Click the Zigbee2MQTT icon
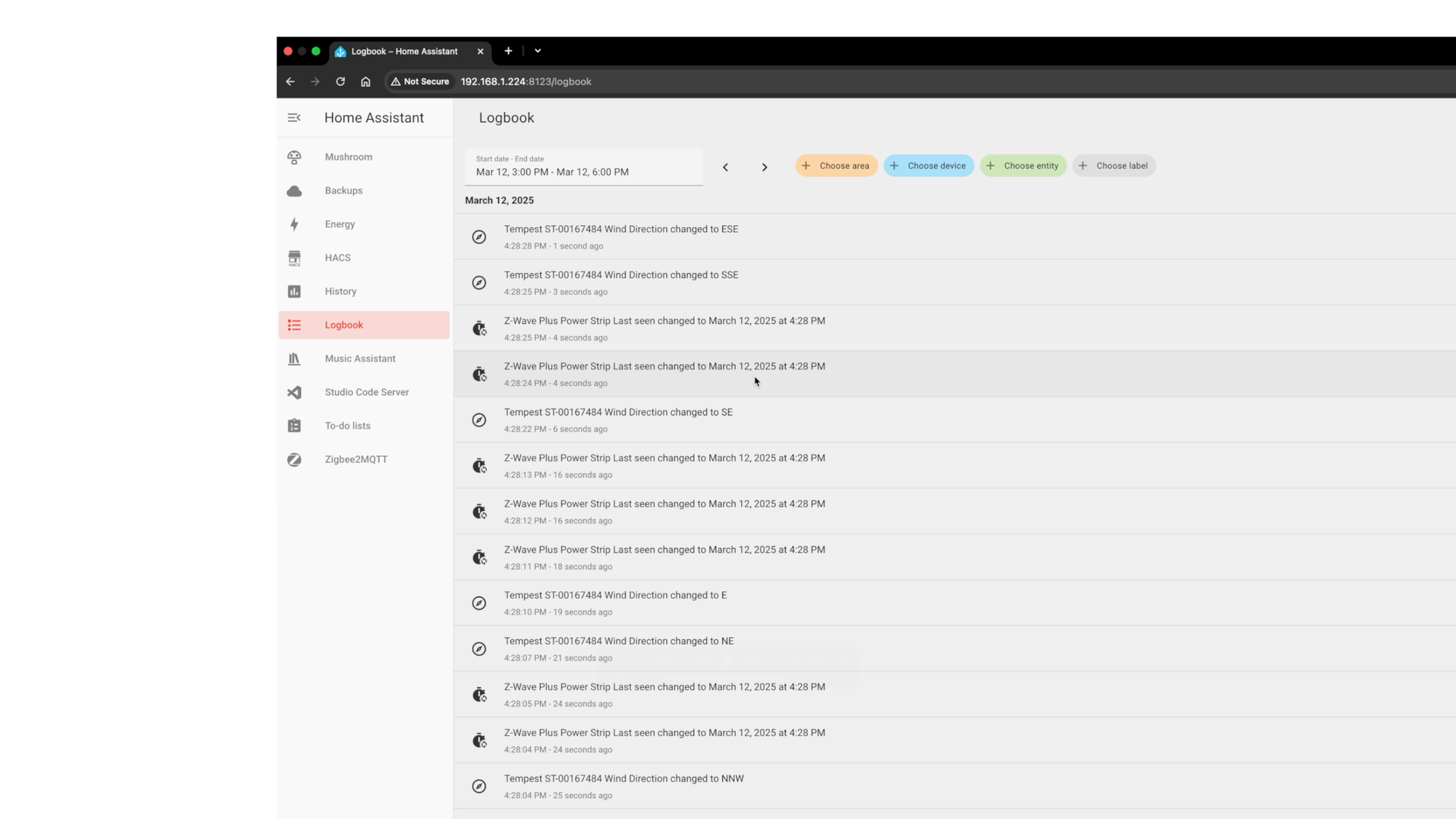The height and width of the screenshot is (819, 1456). 294,459
